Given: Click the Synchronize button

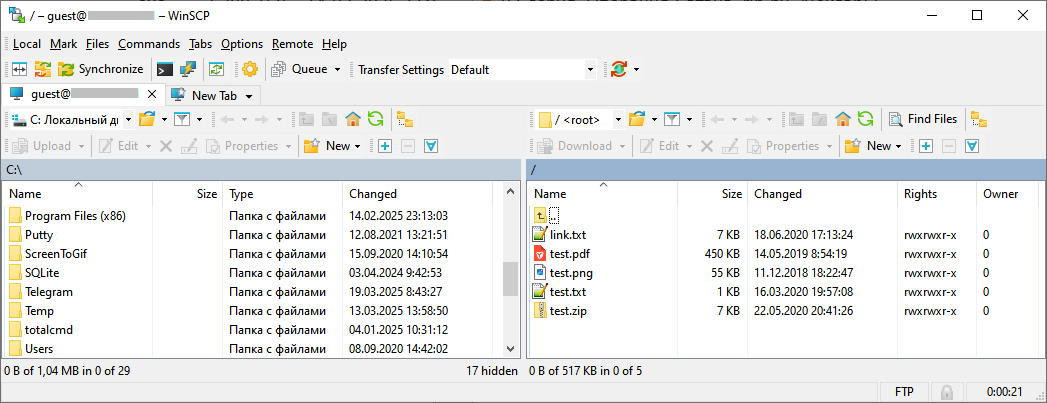Looking at the screenshot, I should [101, 69].
